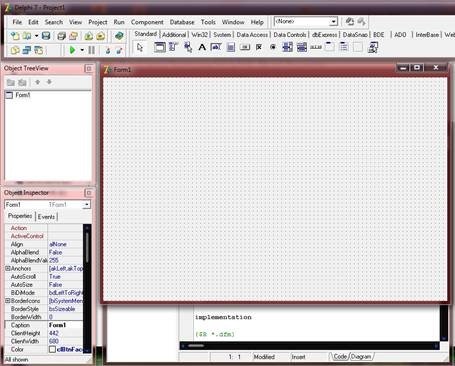Click the green Run program arrow
455x366 pixels.
(x=72, y=50)
